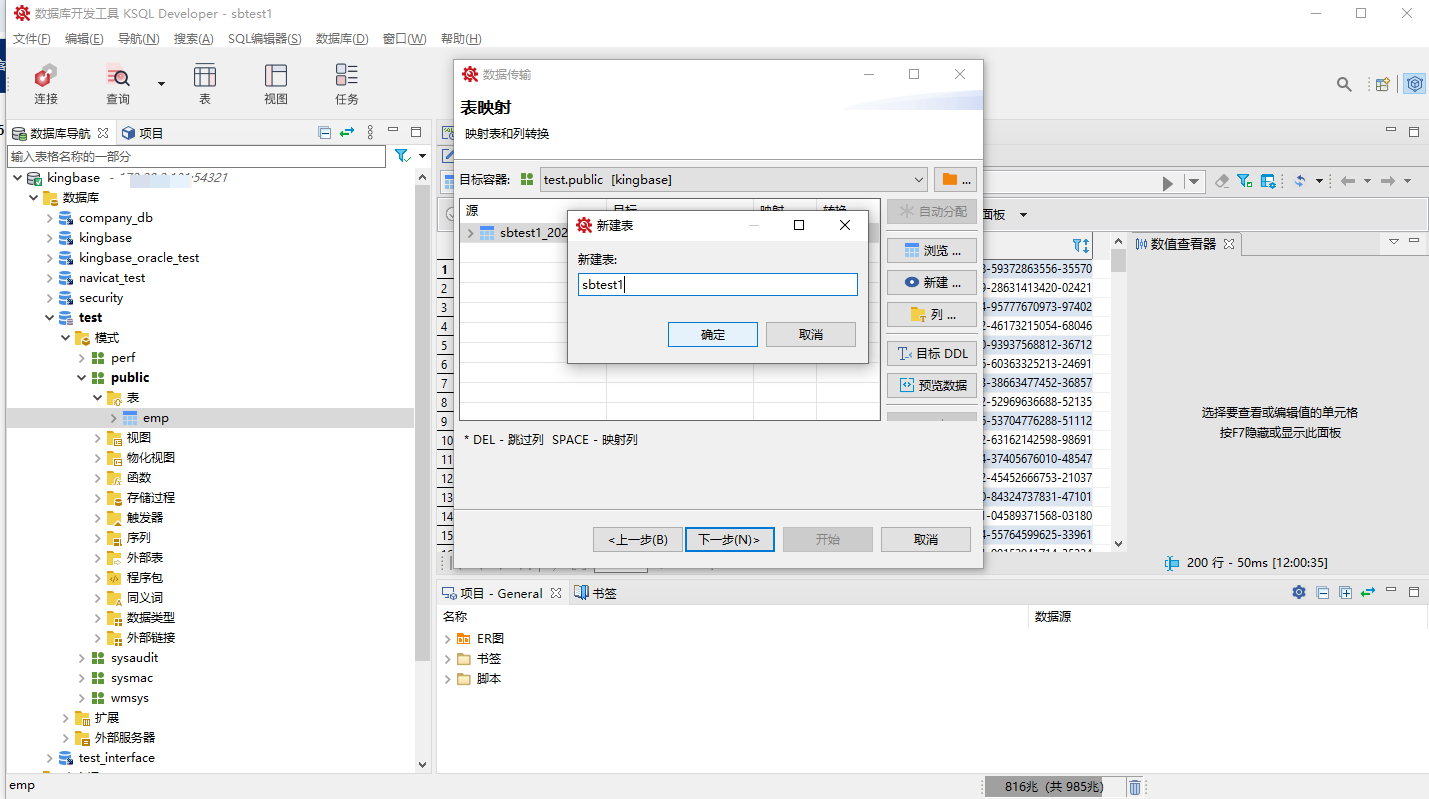Click the 816兆 (共 985兆) memory indicator
1429x799 pixels.
(x=1053, y=787)
